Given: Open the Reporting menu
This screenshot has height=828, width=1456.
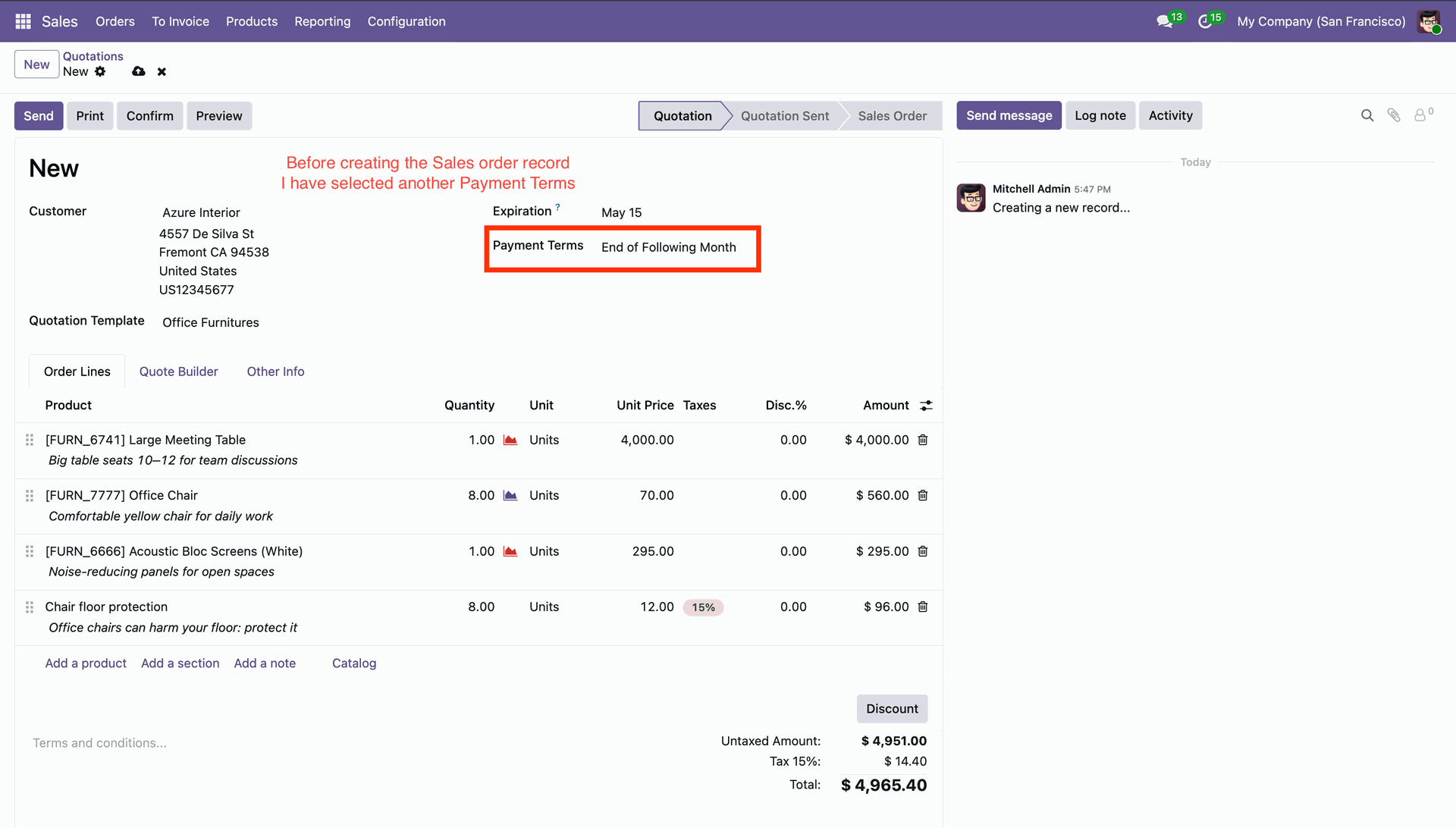Looking at the screenshot, I should click(x=322, y=21).
